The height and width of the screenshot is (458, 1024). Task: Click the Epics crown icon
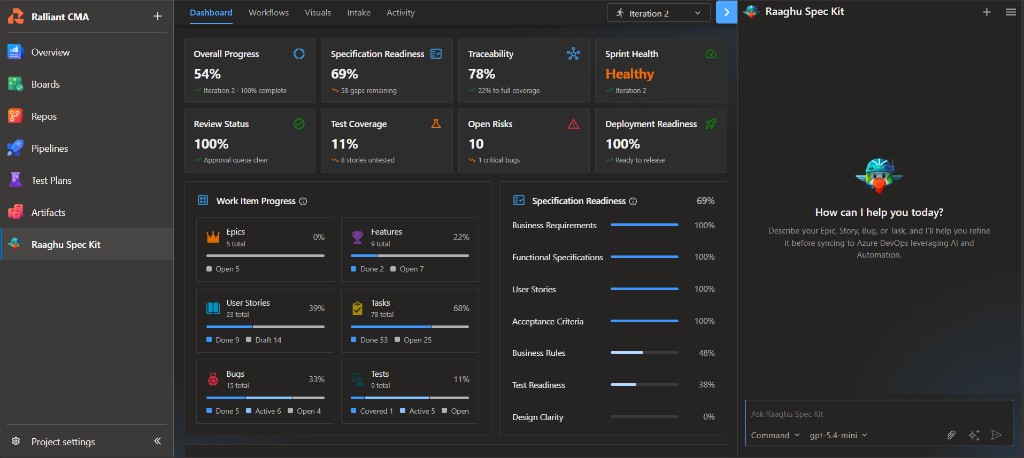213,237
